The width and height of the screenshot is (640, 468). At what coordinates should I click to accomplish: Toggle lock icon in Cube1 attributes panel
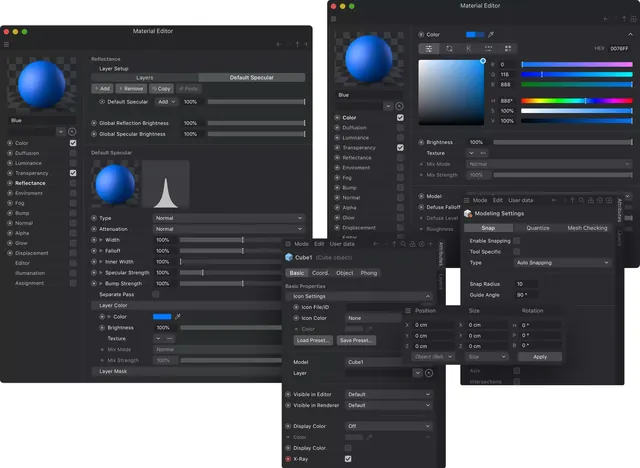click(413, 244)
